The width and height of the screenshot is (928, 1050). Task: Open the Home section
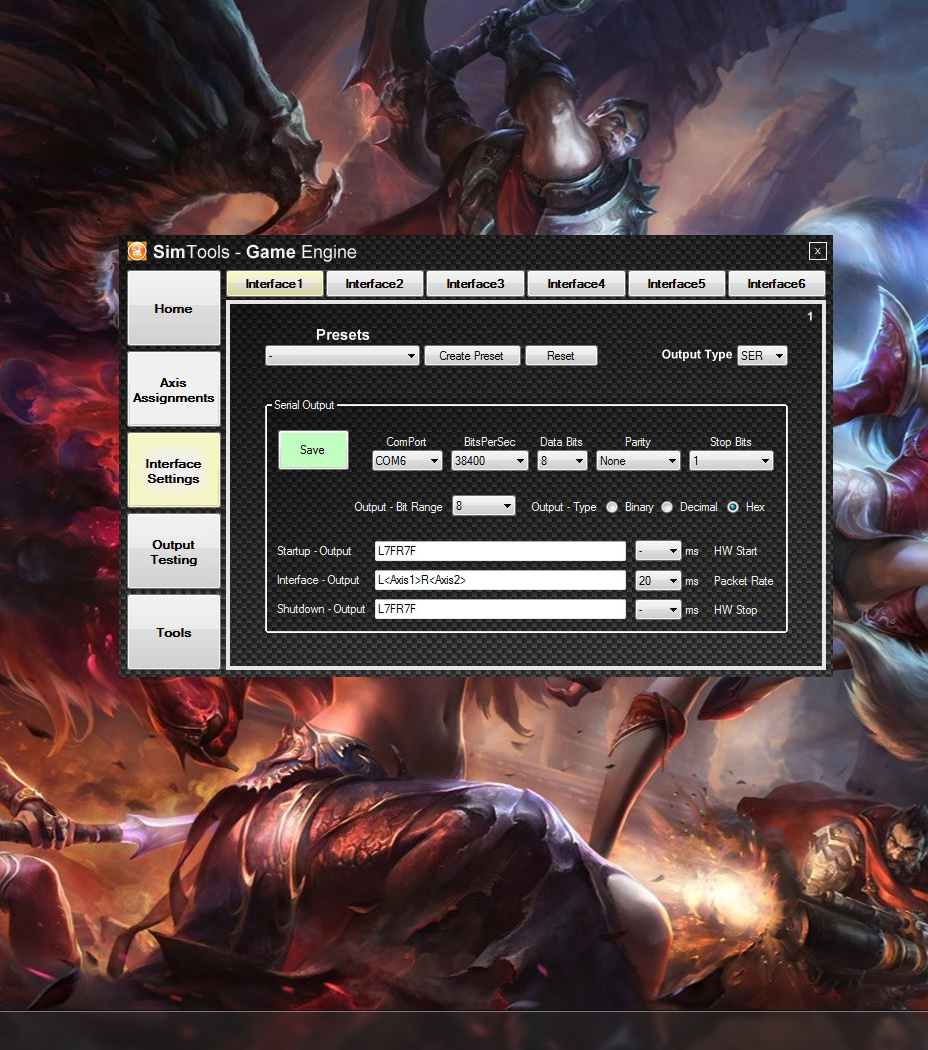pyautogui.click(x=173, y=308)
